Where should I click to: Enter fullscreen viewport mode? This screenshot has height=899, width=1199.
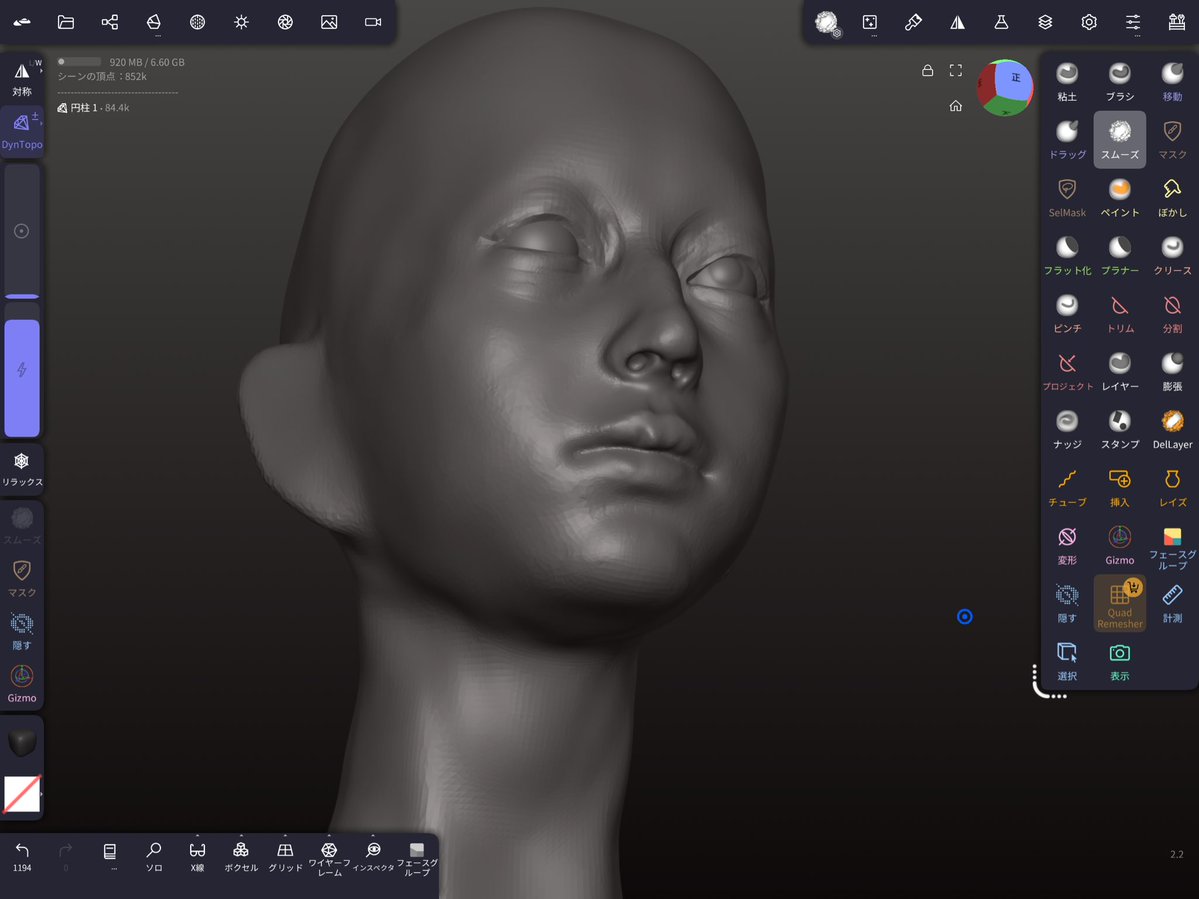pos(956,70)
